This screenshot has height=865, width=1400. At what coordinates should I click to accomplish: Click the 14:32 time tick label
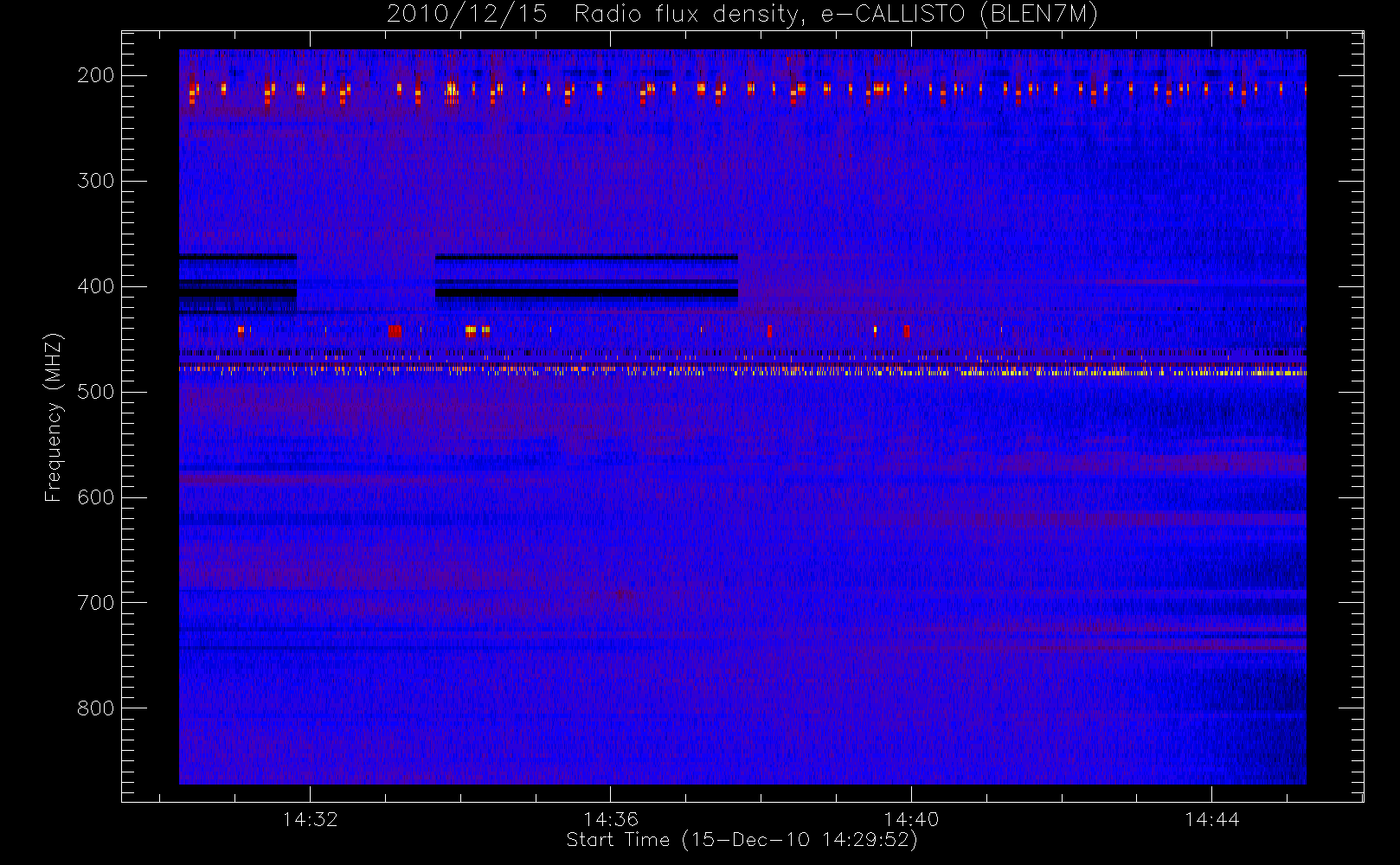click(x=310, y=819)
